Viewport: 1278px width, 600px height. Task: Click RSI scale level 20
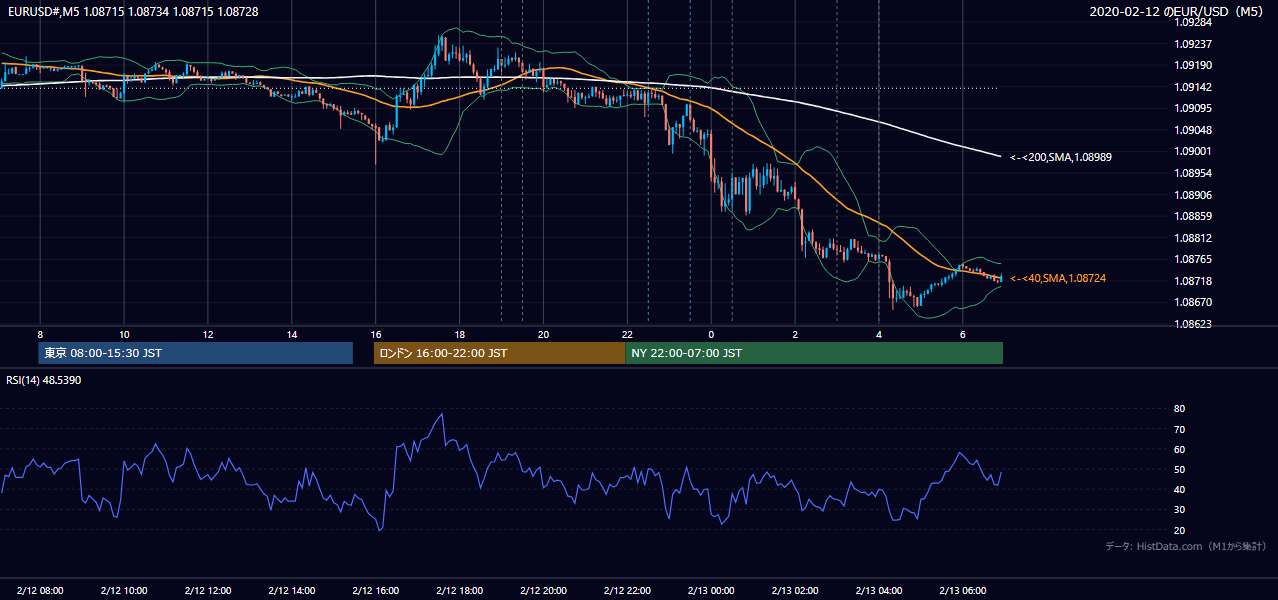(1179, 530)
